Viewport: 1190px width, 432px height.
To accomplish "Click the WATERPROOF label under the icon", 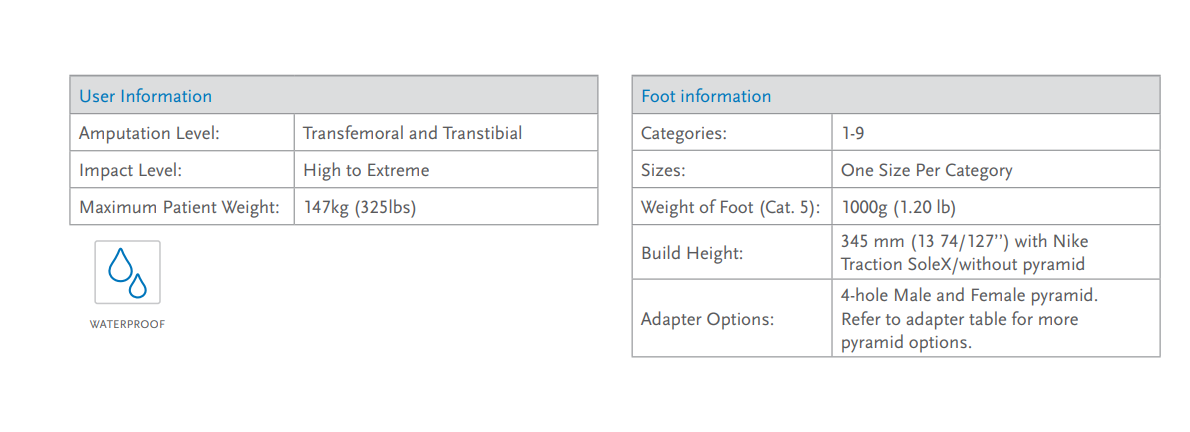I will click(128, 325).
